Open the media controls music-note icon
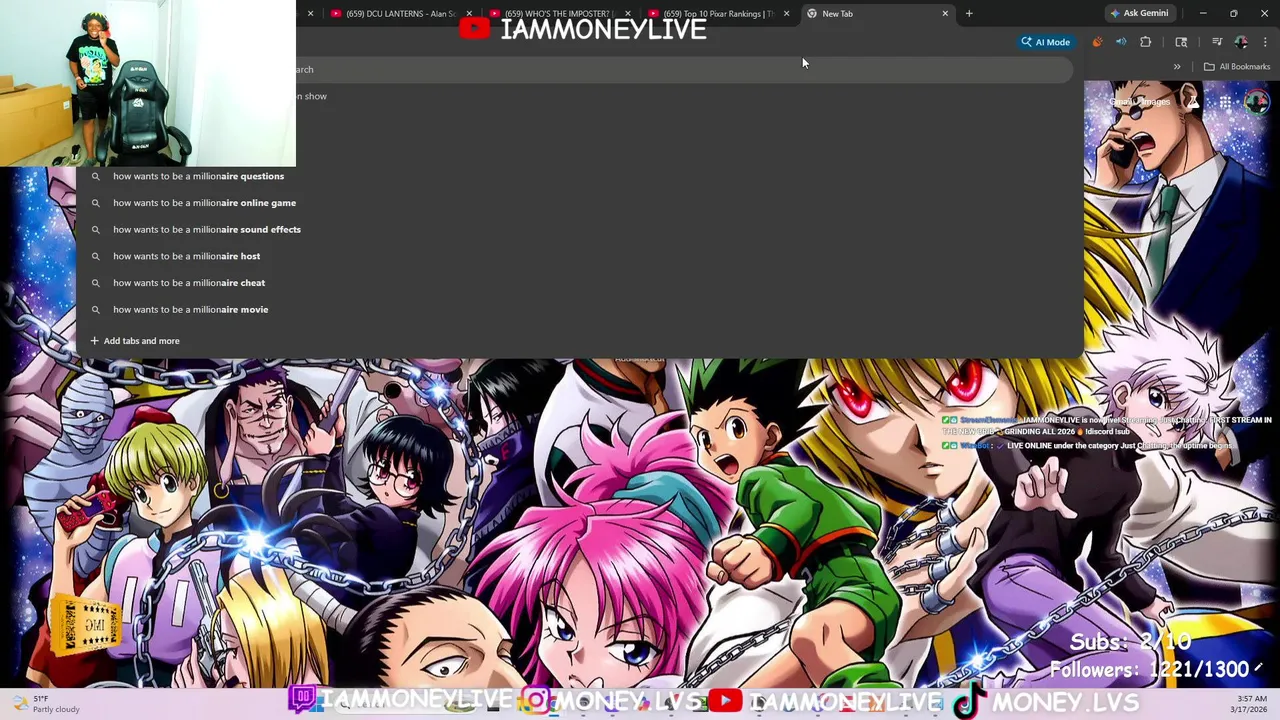 tap(1217, 42)
